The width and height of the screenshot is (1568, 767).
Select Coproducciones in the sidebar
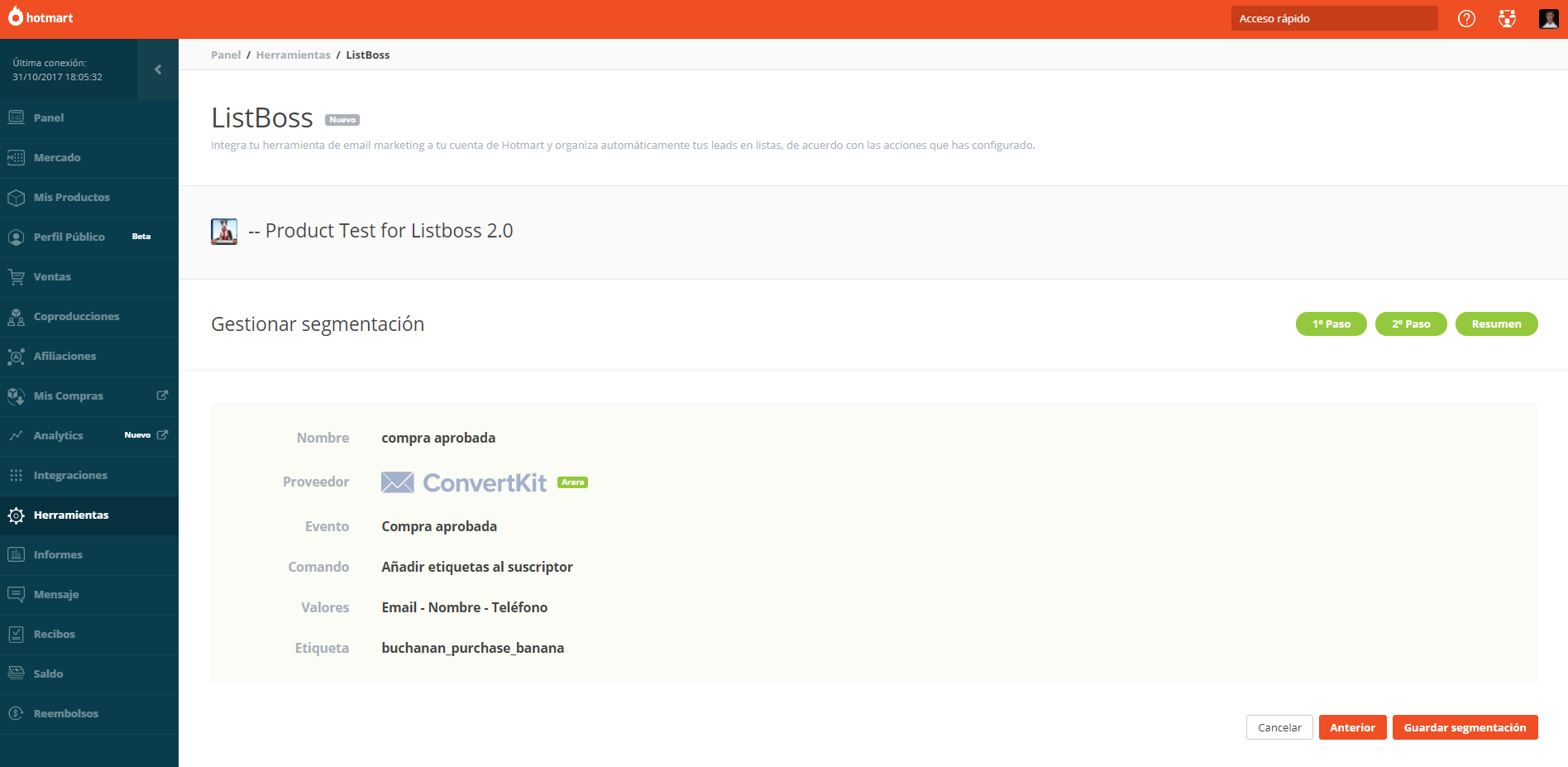[89, 317]
